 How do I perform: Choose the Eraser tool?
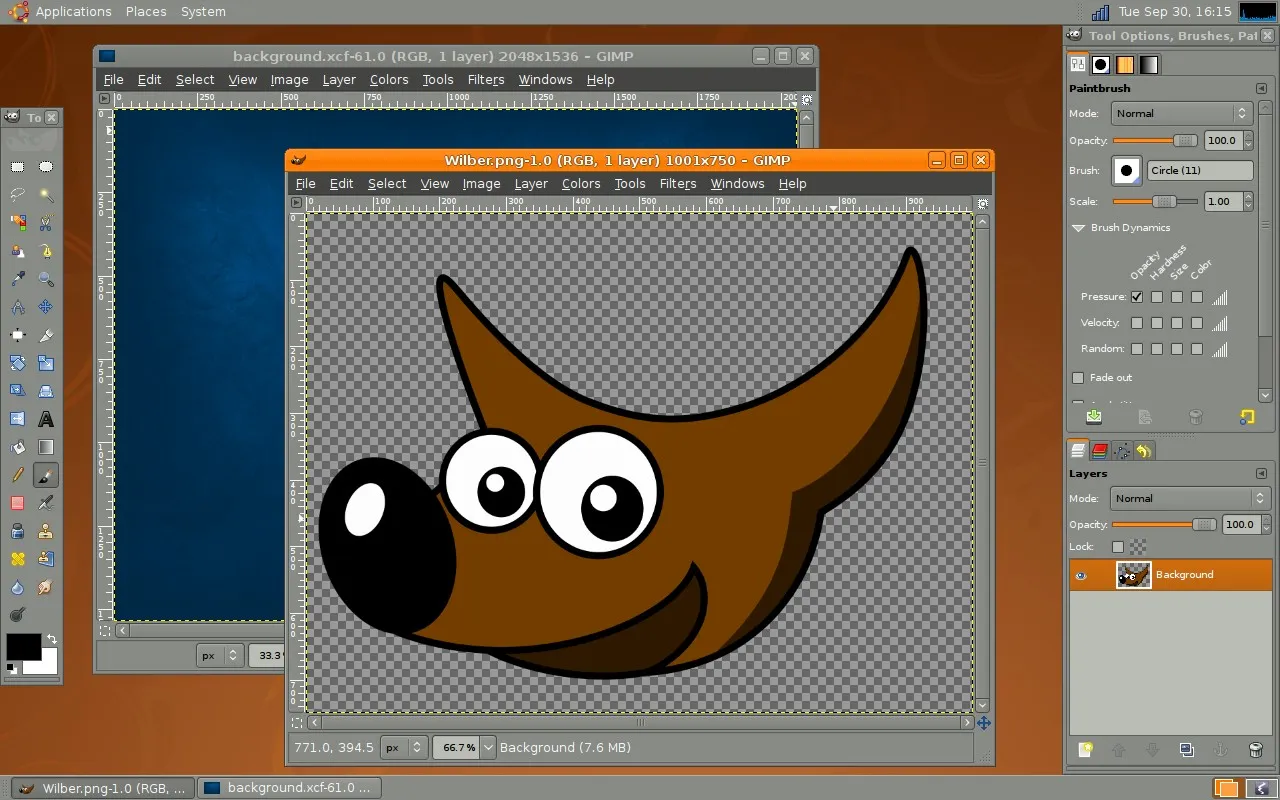click(x=17, y=503)
